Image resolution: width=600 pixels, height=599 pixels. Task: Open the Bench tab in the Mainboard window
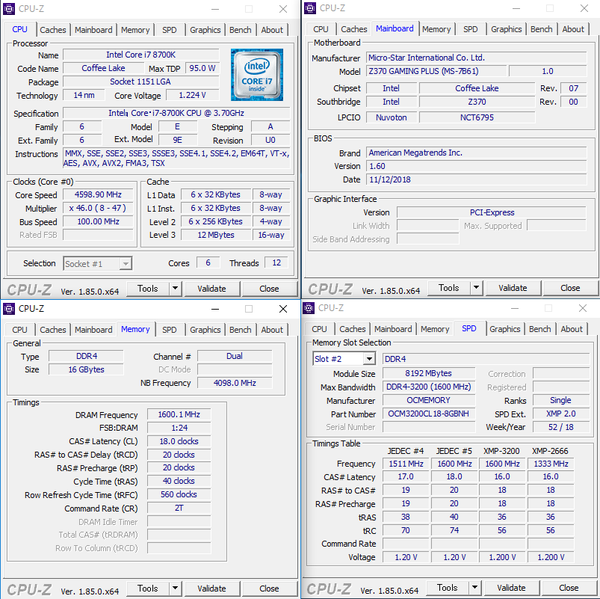point(541,29)
